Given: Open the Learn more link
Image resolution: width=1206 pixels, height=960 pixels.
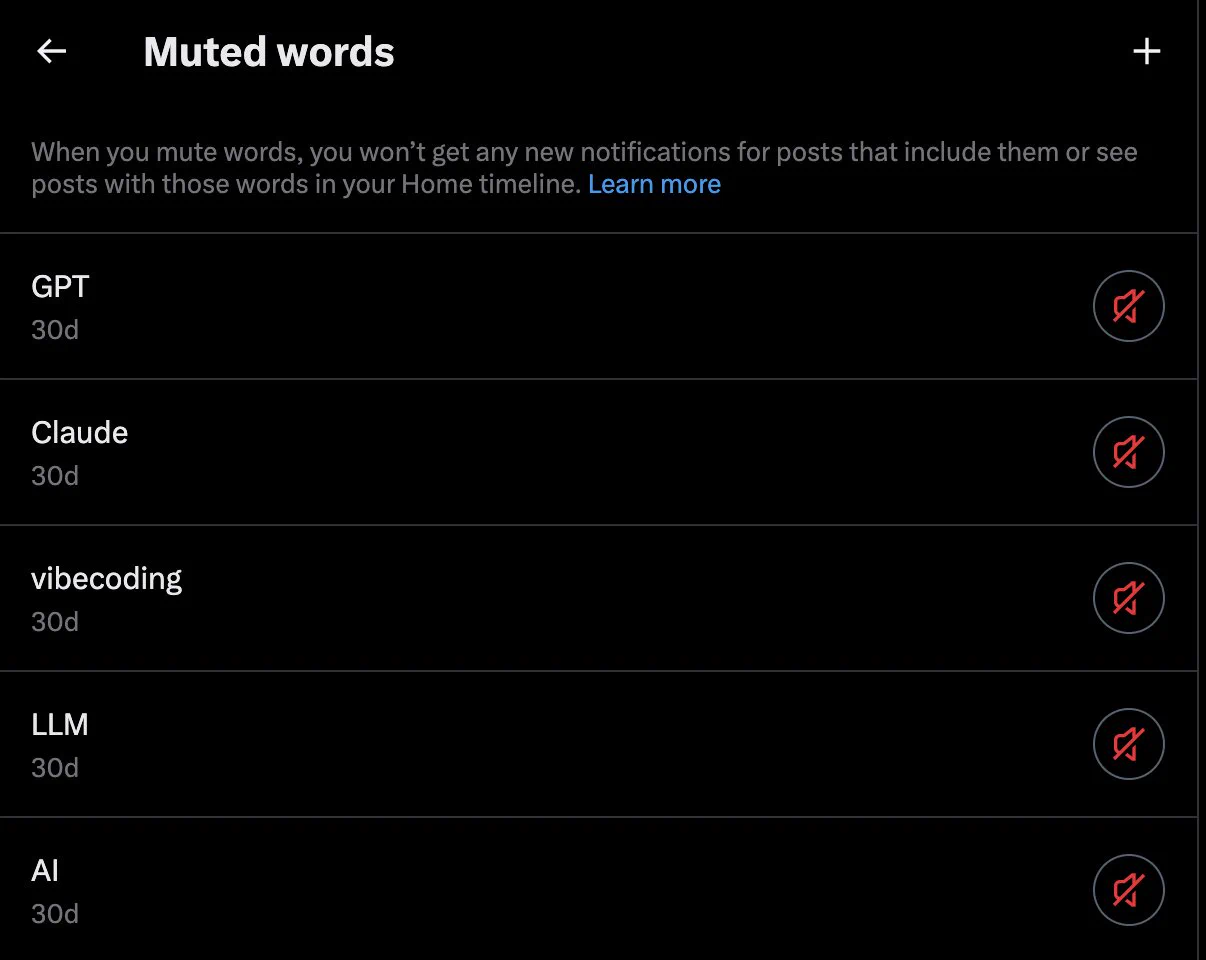Looking at the screenshot, I should click(x=654, y=184).
